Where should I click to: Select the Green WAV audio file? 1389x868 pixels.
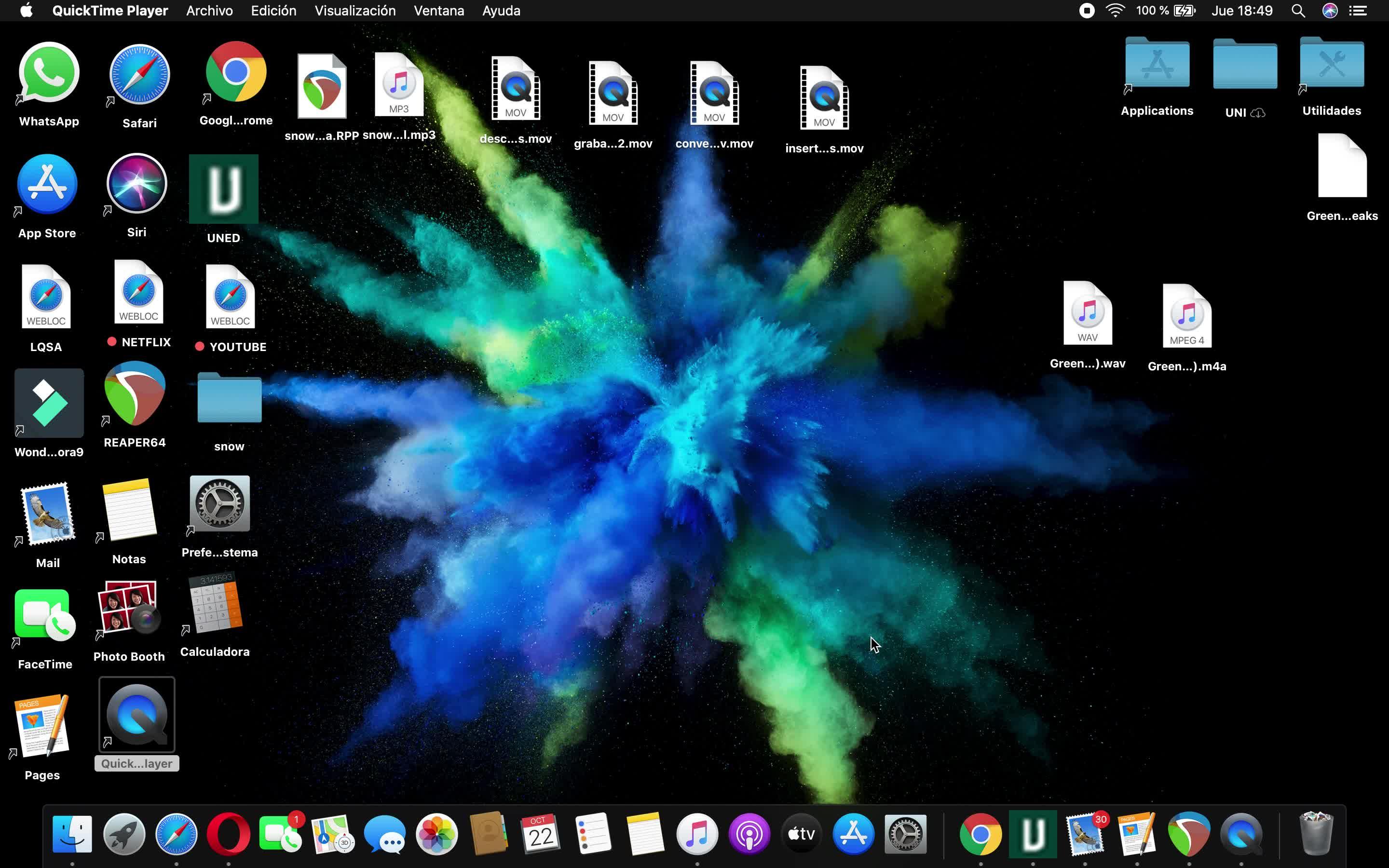coord(1087,313)
